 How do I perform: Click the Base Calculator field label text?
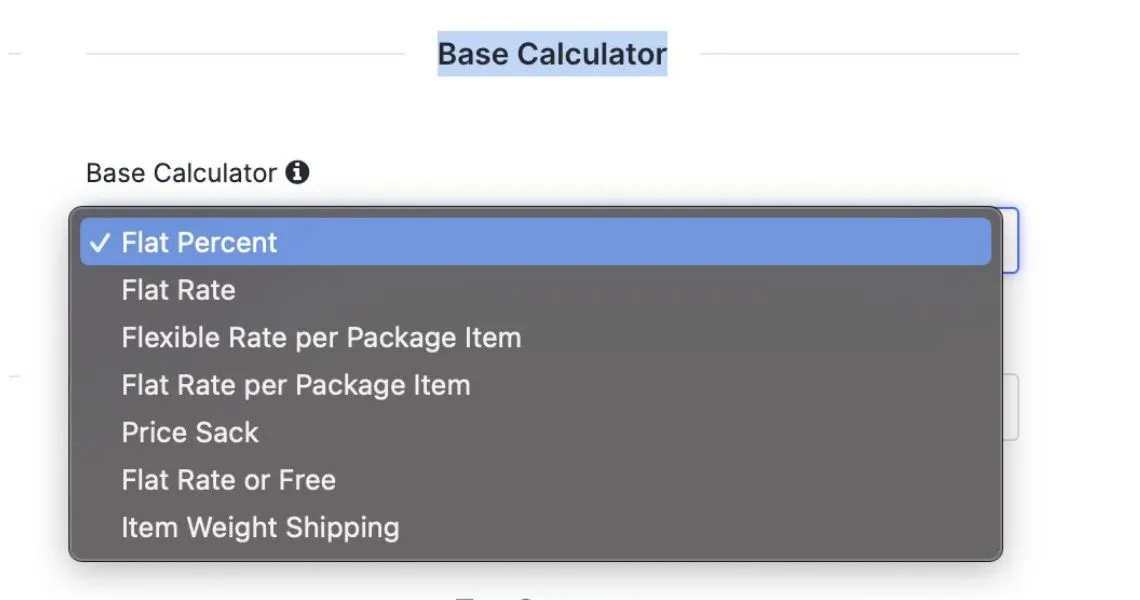pyautogui.click(x=181, y=173)
